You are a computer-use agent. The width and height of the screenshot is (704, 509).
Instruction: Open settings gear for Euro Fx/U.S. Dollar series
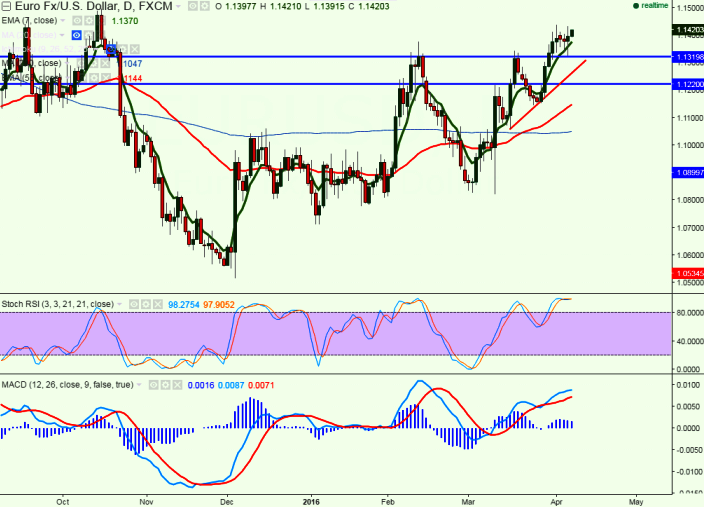pyautogui.click(x=204, y=7)
